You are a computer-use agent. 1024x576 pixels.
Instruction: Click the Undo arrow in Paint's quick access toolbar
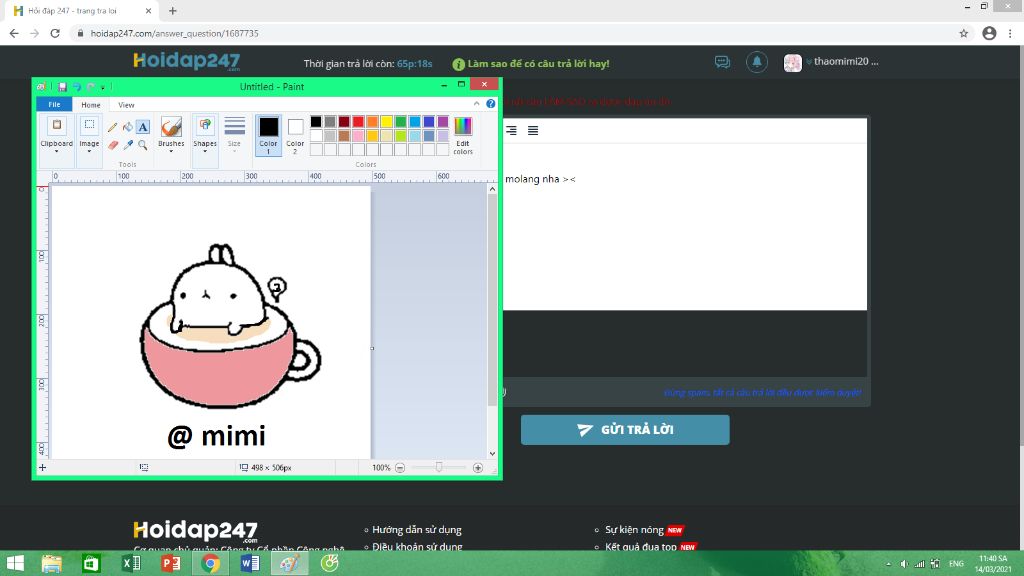point(76,86)
